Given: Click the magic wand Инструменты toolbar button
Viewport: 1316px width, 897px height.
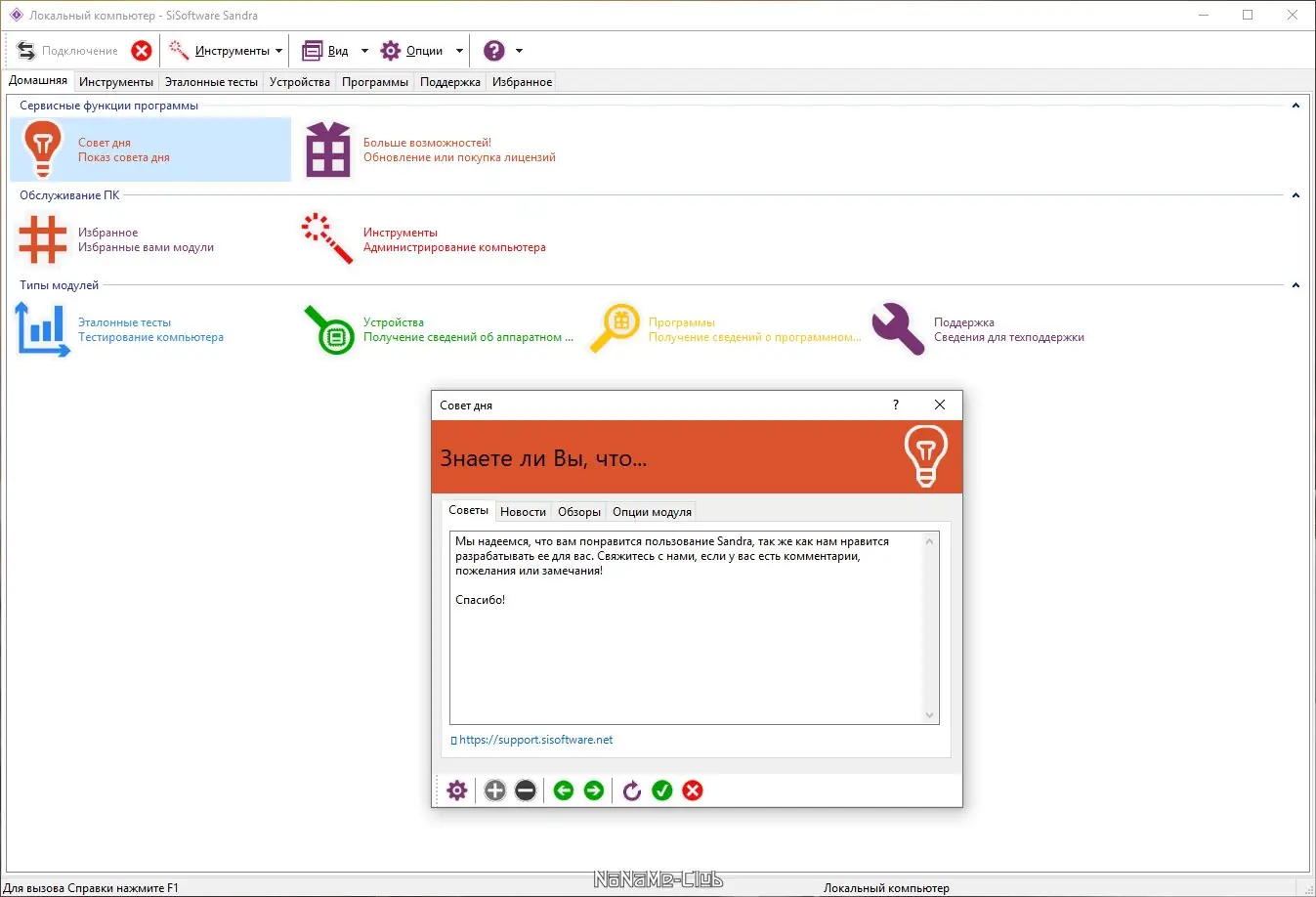Looking at the screenshot, I should point(179,51).
